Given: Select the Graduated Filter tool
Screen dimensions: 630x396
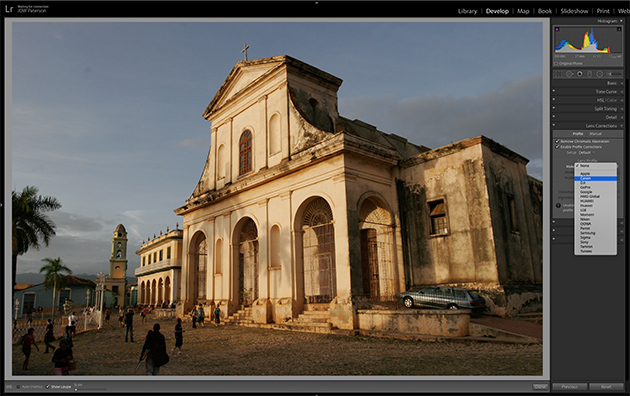Looking at the screenshot, I should [589, 74].
